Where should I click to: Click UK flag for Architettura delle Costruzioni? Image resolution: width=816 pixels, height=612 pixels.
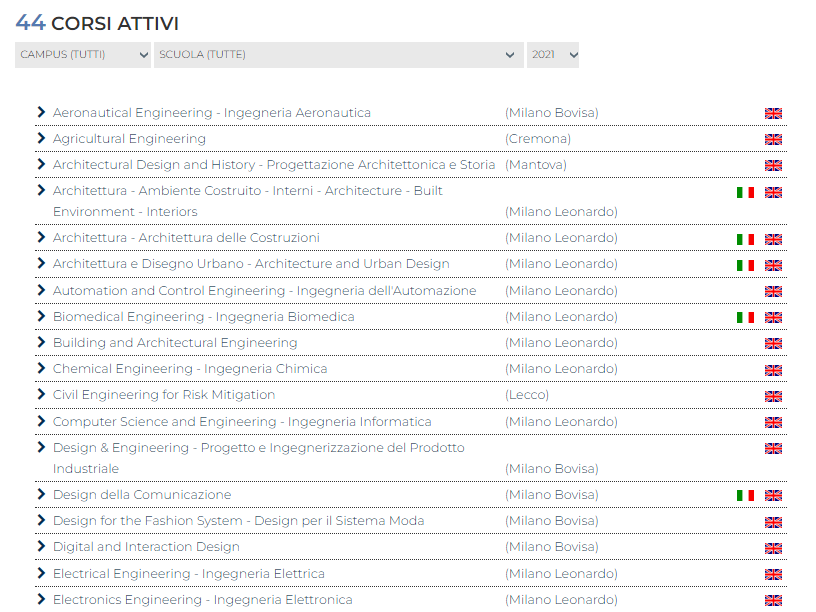click(x=773, y=239)
